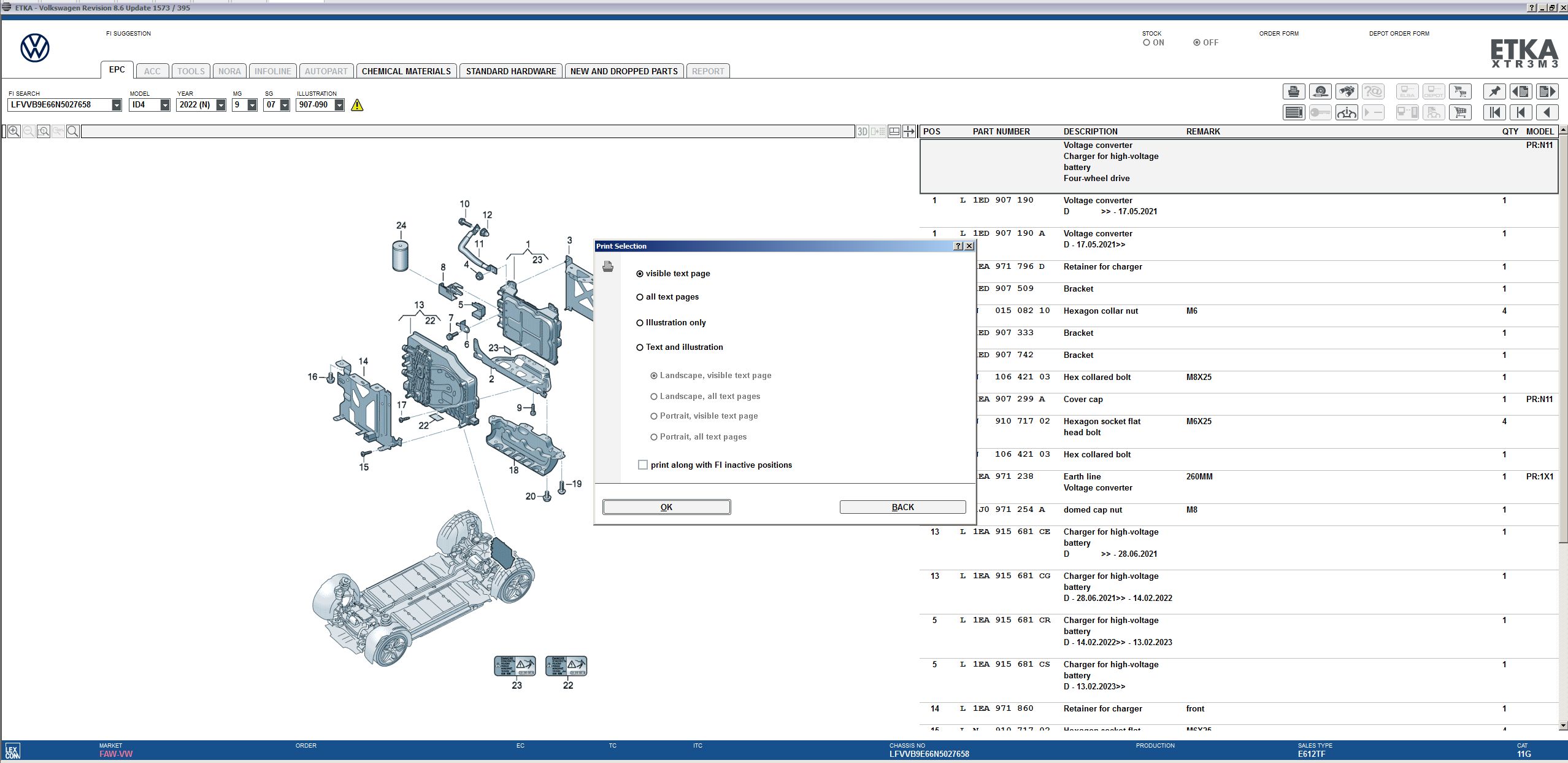
Task: Choose 'Portrait, all text pages' option
Action: pos(699,437)
